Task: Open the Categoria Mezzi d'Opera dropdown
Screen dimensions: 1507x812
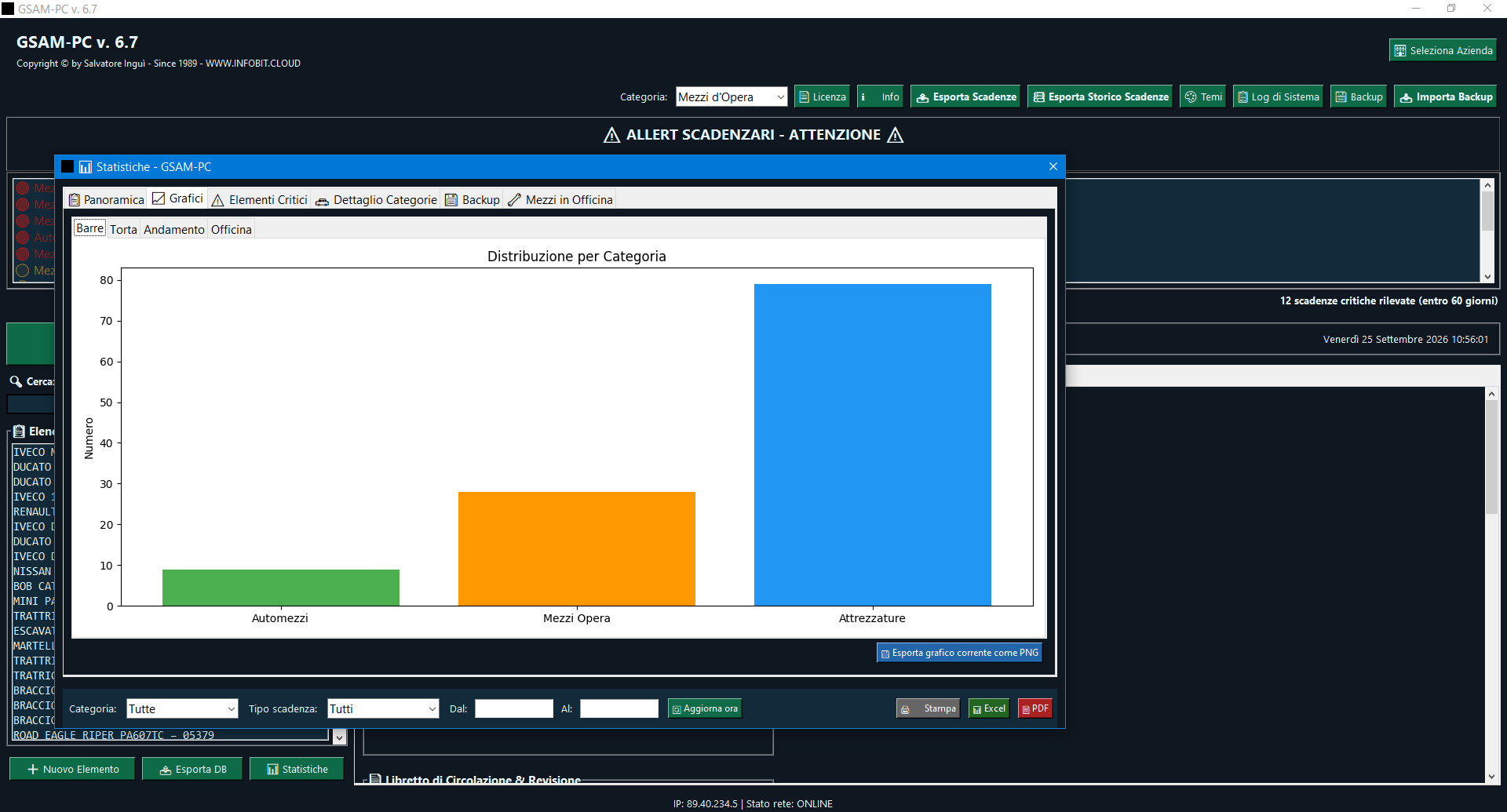Action: click(x=732, y=96)
